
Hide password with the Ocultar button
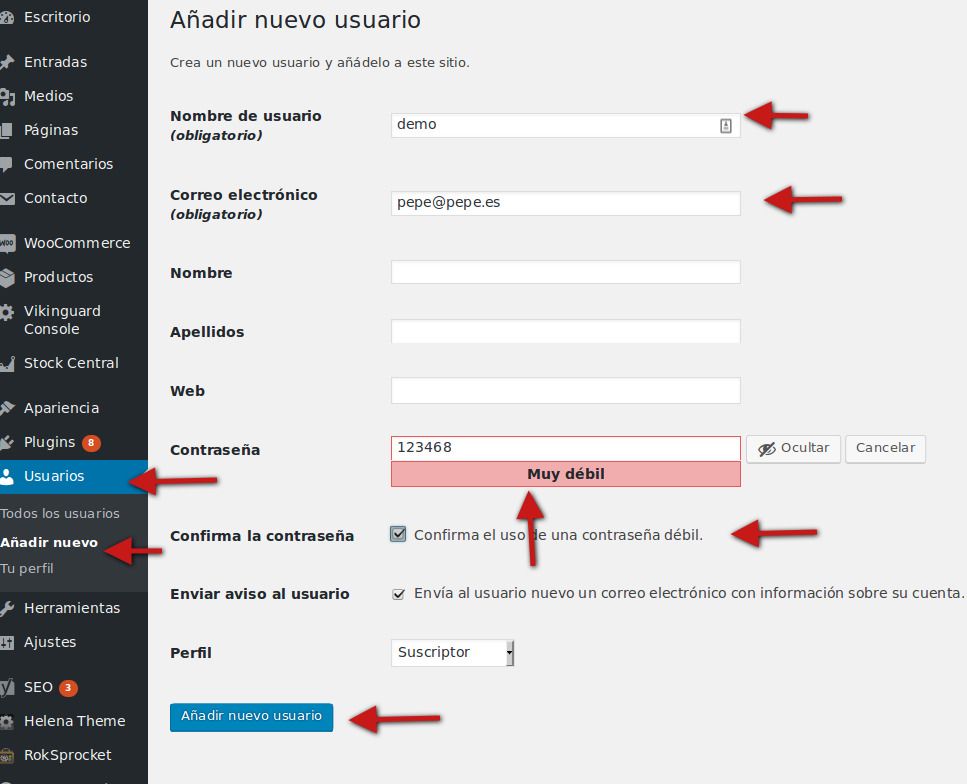793,448
